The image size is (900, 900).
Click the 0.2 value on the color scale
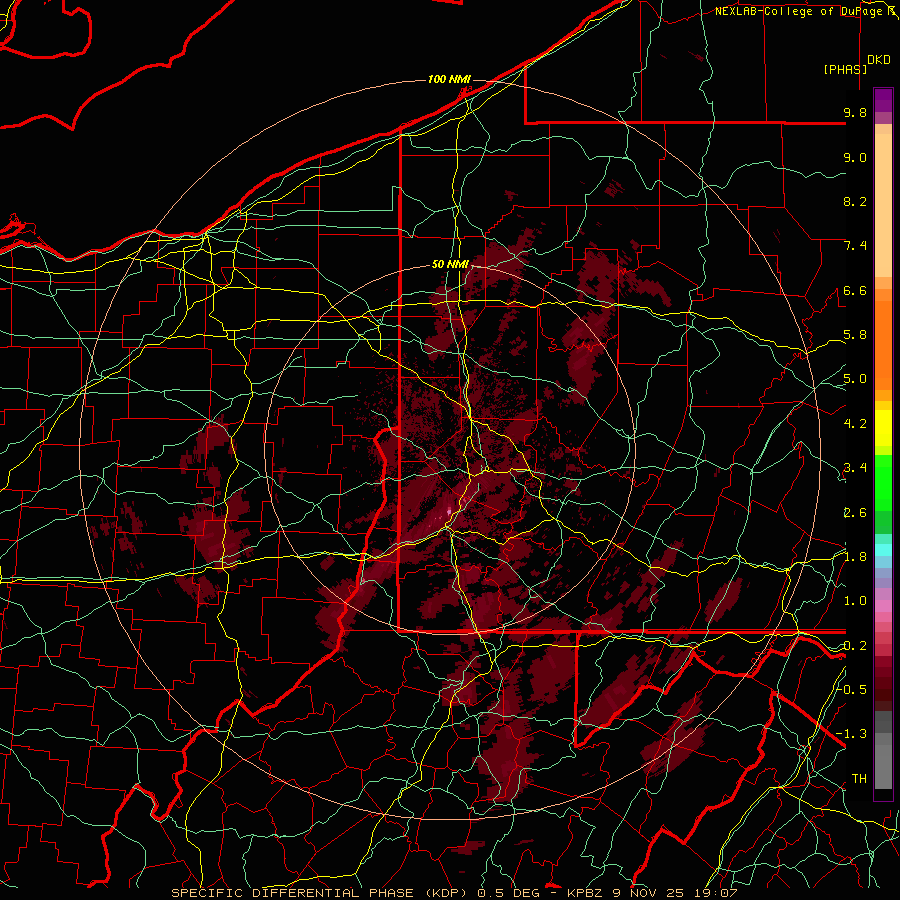coord(855,646)
